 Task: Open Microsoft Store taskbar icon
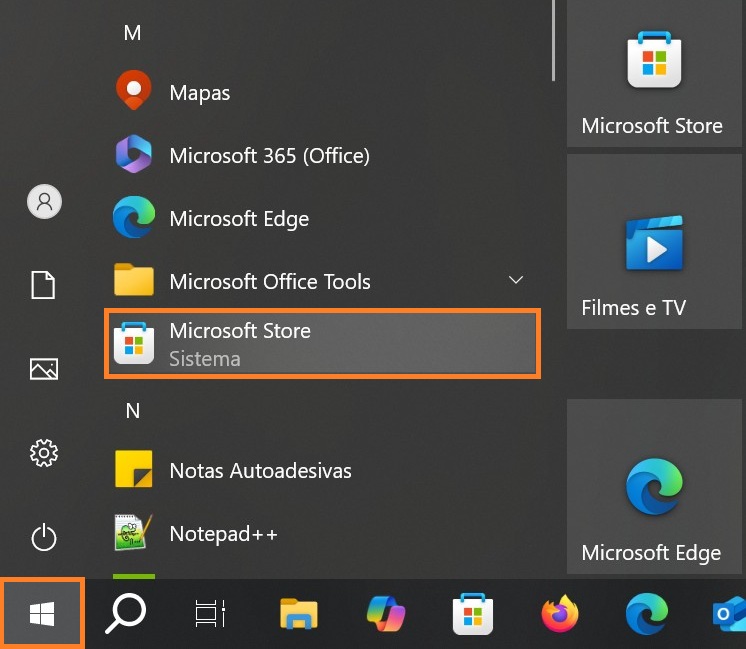coord(473,614)
